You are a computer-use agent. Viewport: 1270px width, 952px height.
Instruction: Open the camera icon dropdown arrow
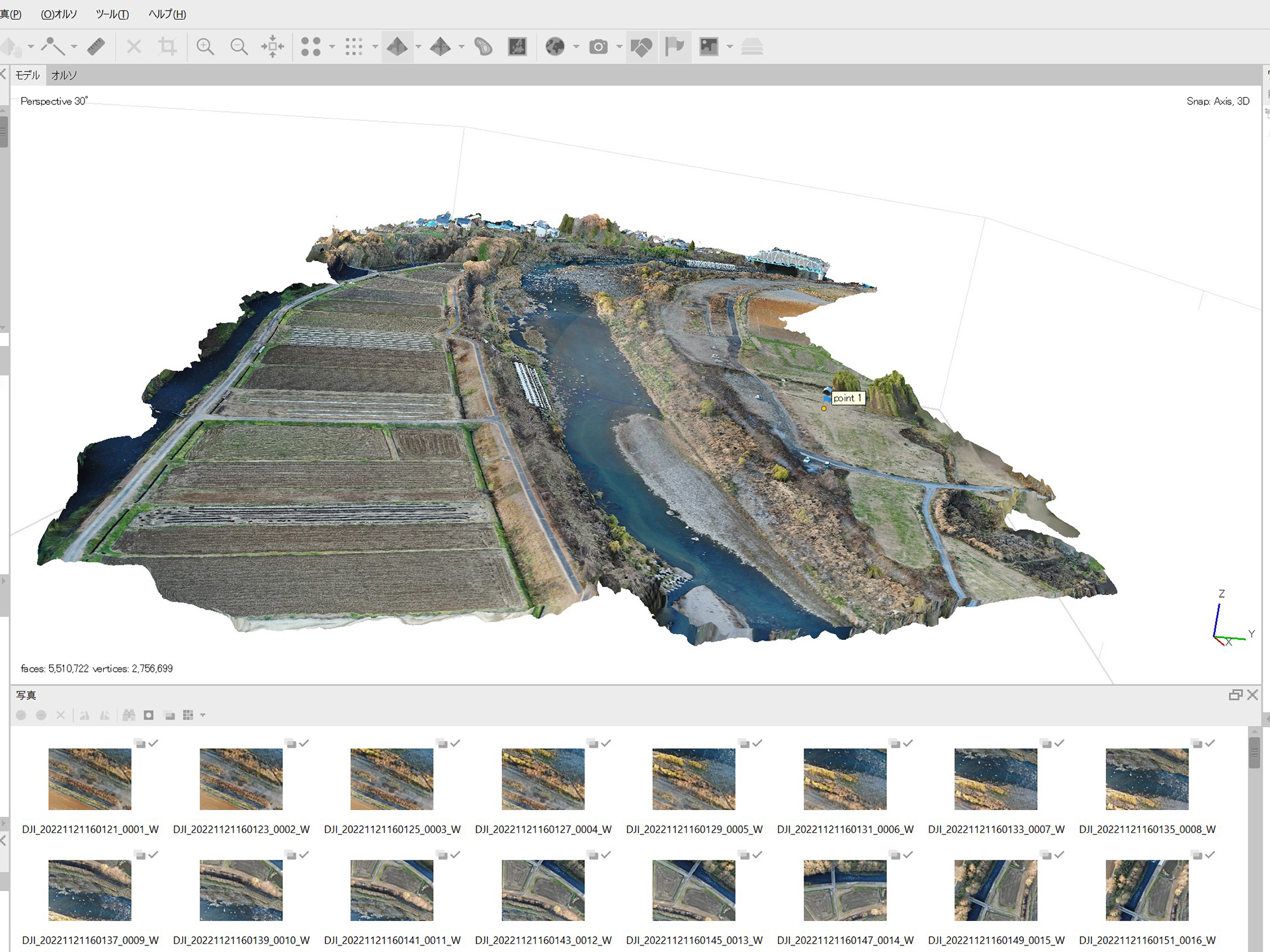619,47
